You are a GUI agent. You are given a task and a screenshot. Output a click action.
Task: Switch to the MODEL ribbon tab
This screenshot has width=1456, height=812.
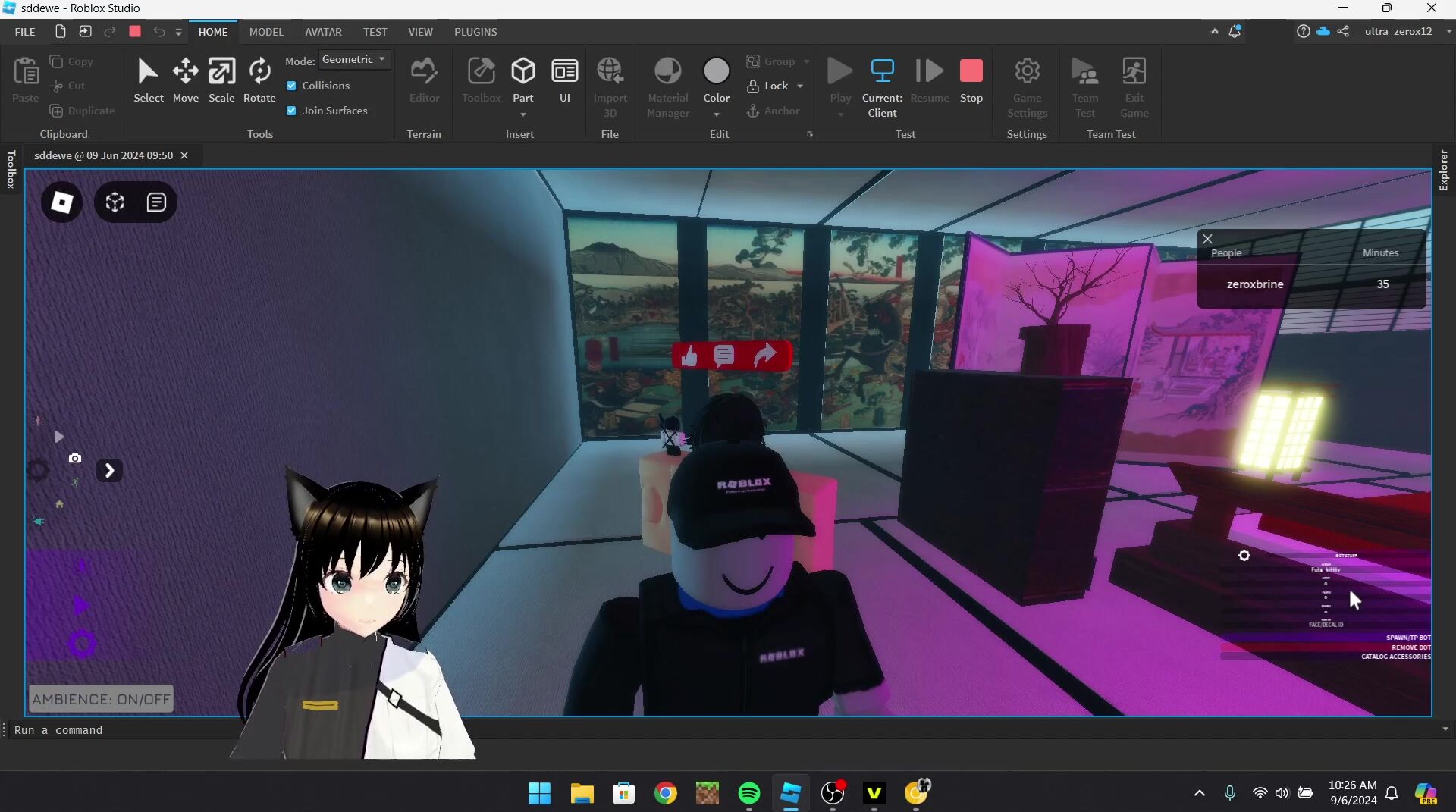click(266, 32)
